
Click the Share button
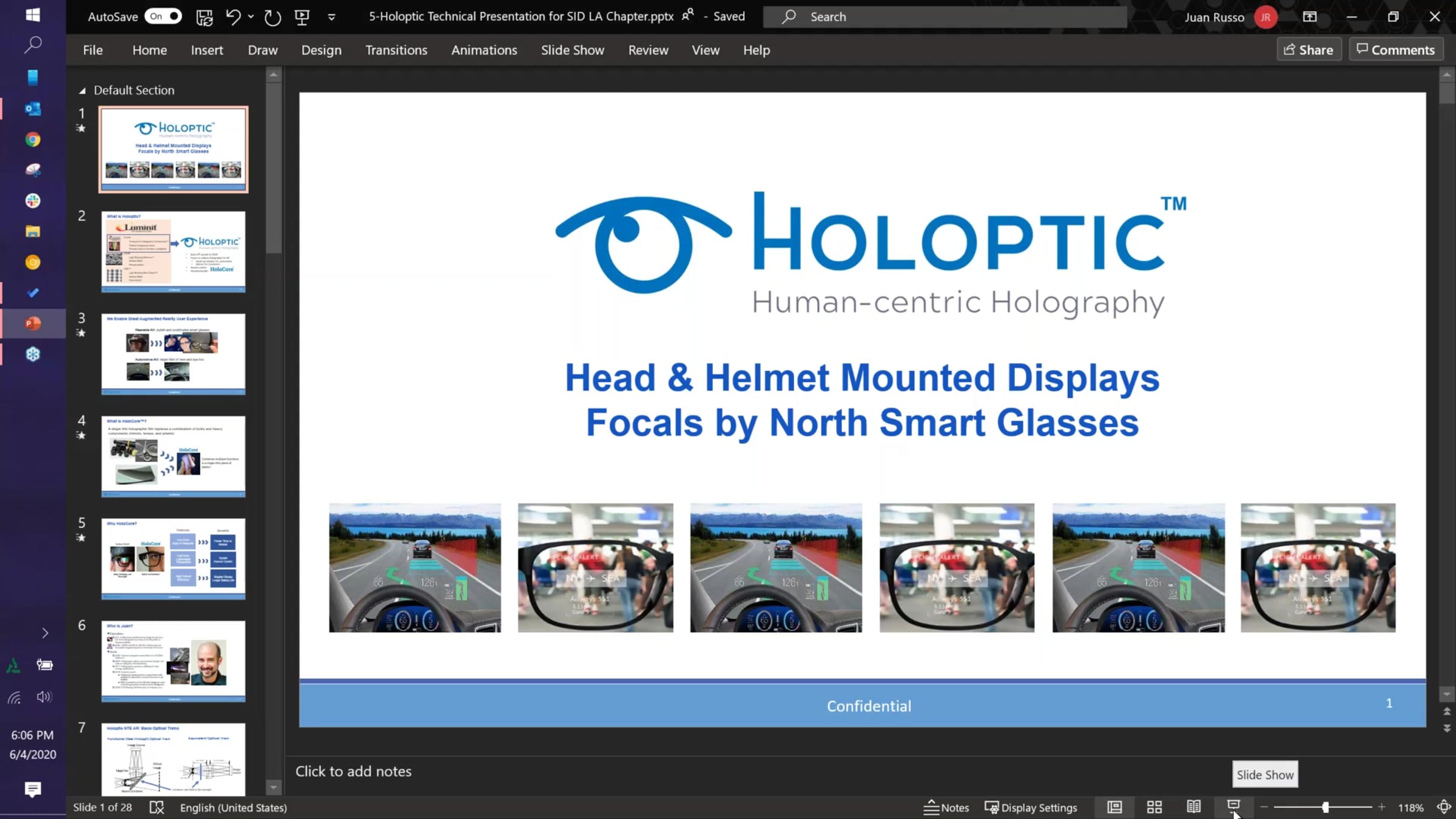point(1309,50)
